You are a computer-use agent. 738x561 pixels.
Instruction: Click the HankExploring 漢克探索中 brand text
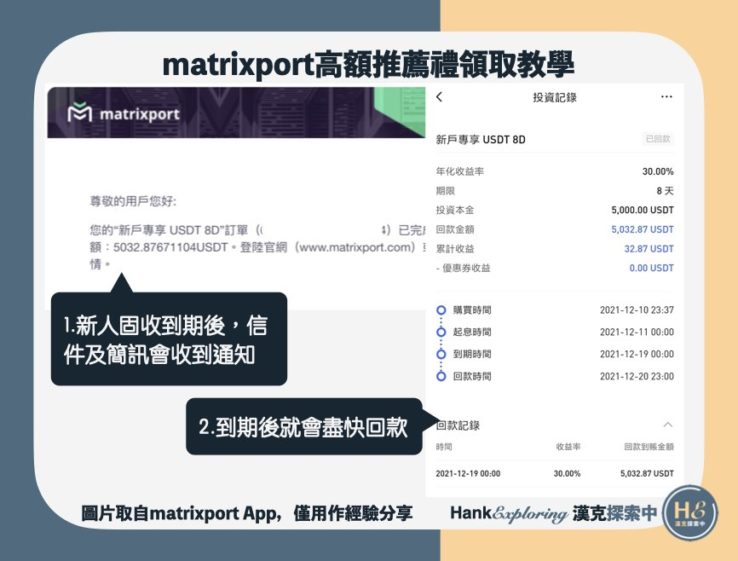click(553, 513)
